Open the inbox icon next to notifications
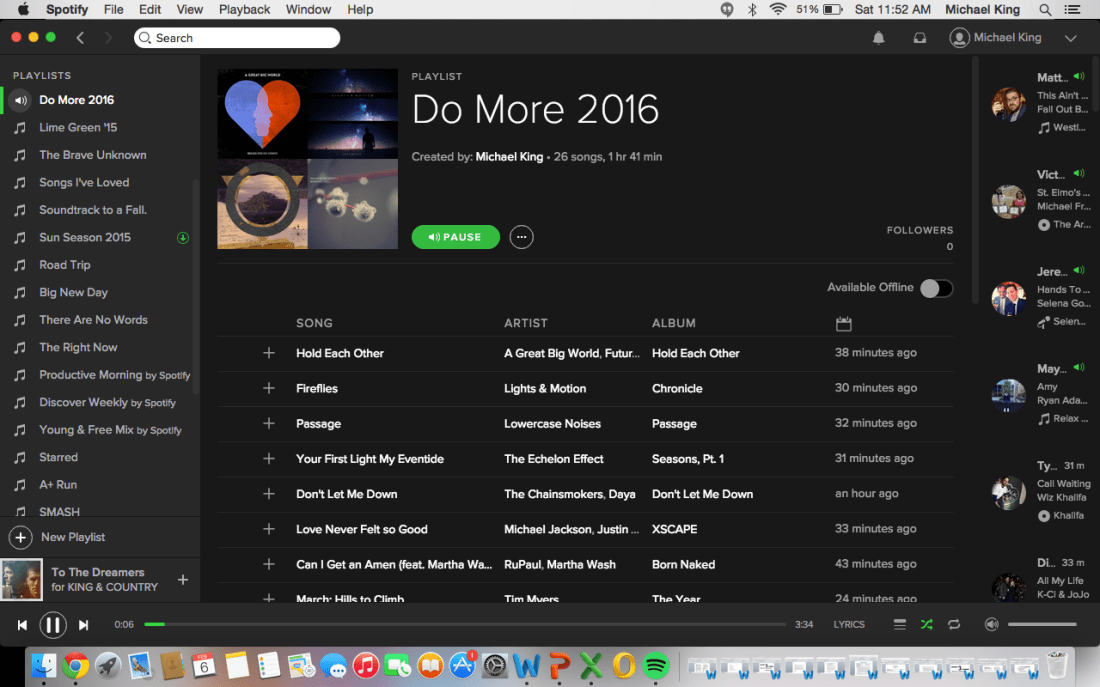Screen dimensions: 1100x687 (921, 37)
